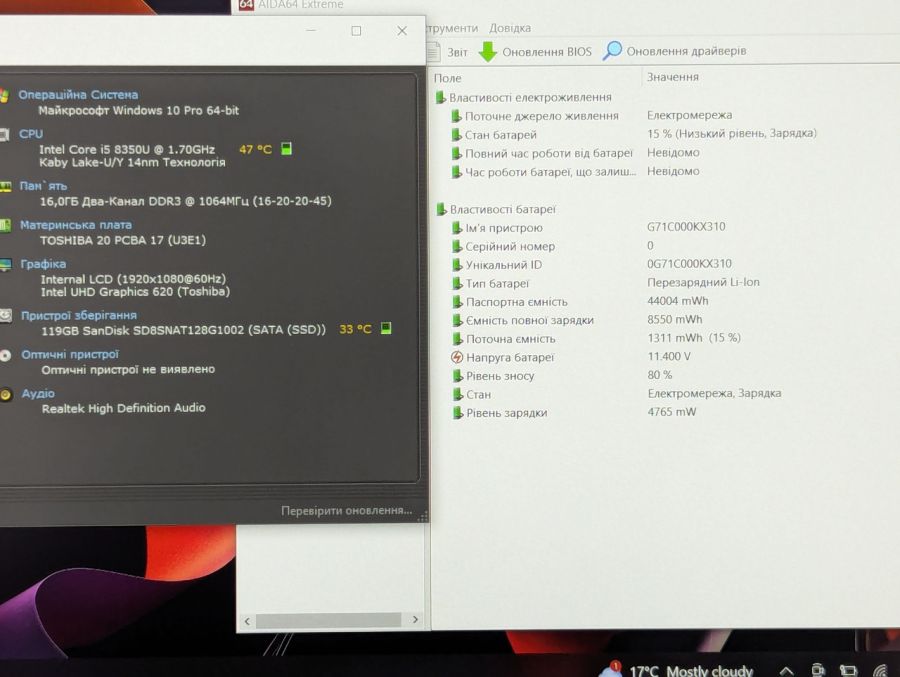This screenshot has height=677, width=900.
Task: Click the AIDA64 Extreme title bar icon
Action: click(x=246, y=4)
